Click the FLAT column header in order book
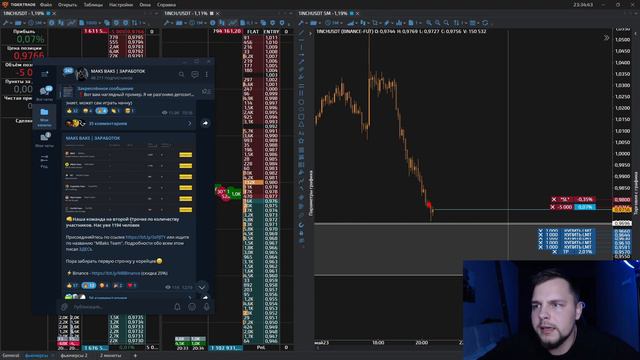640x360 pixels. tap(253, 31)
